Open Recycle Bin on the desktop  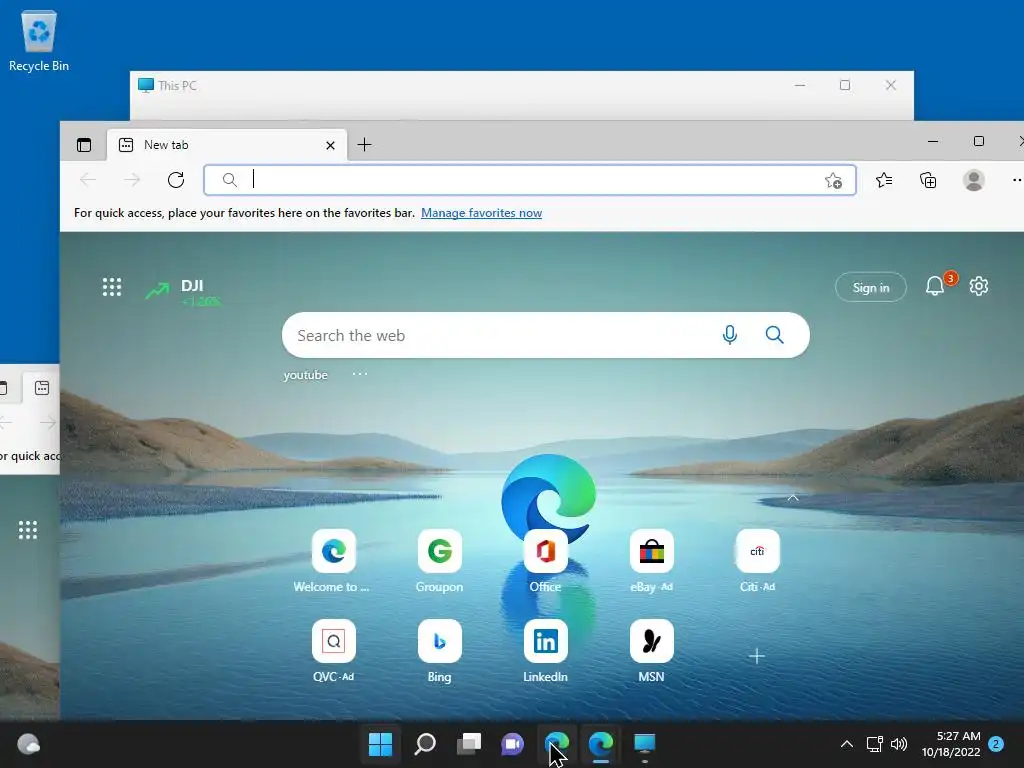click(x=39, y=40)
